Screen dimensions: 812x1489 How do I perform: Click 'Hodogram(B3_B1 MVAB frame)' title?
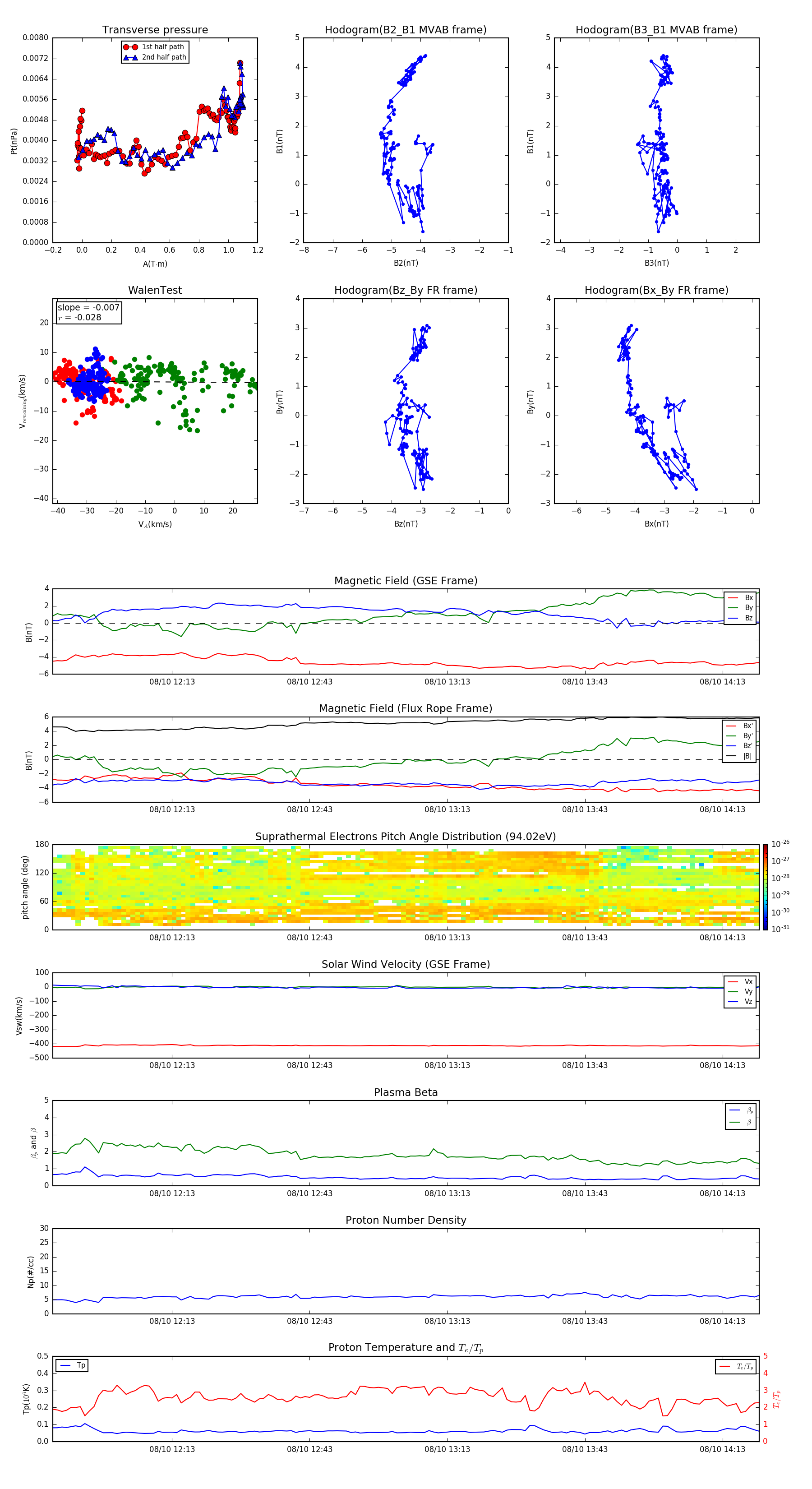click(656, 30)
